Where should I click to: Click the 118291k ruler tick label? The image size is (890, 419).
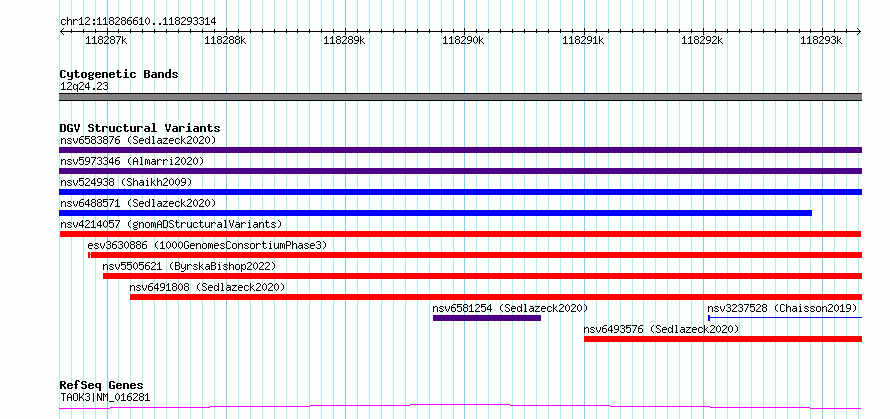pyautogui.click(x=583, y=40)
